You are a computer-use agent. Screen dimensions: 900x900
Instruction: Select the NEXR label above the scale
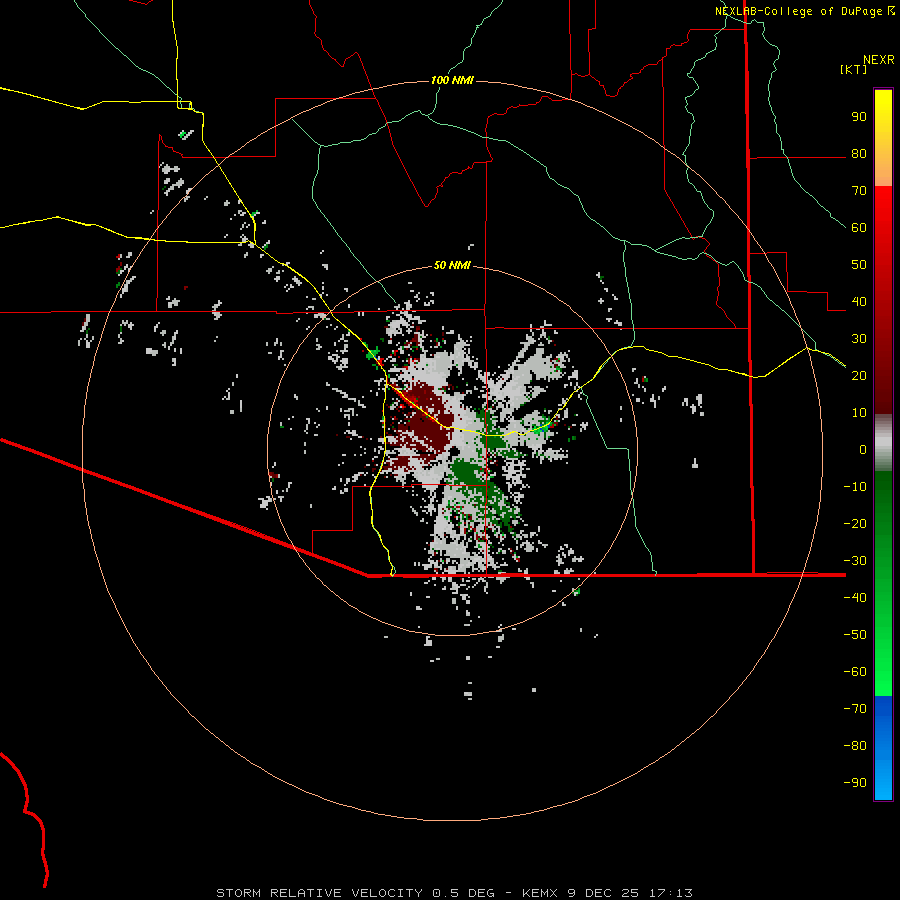tap(878, 60)
